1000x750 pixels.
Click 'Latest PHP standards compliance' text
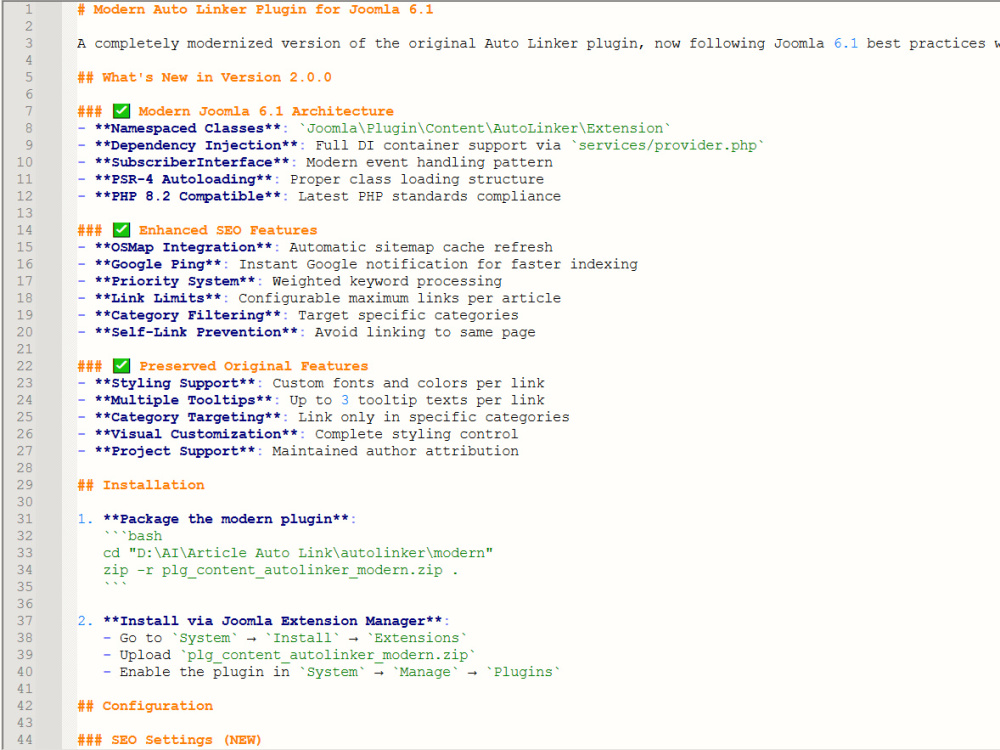click(x=429, y=196)
